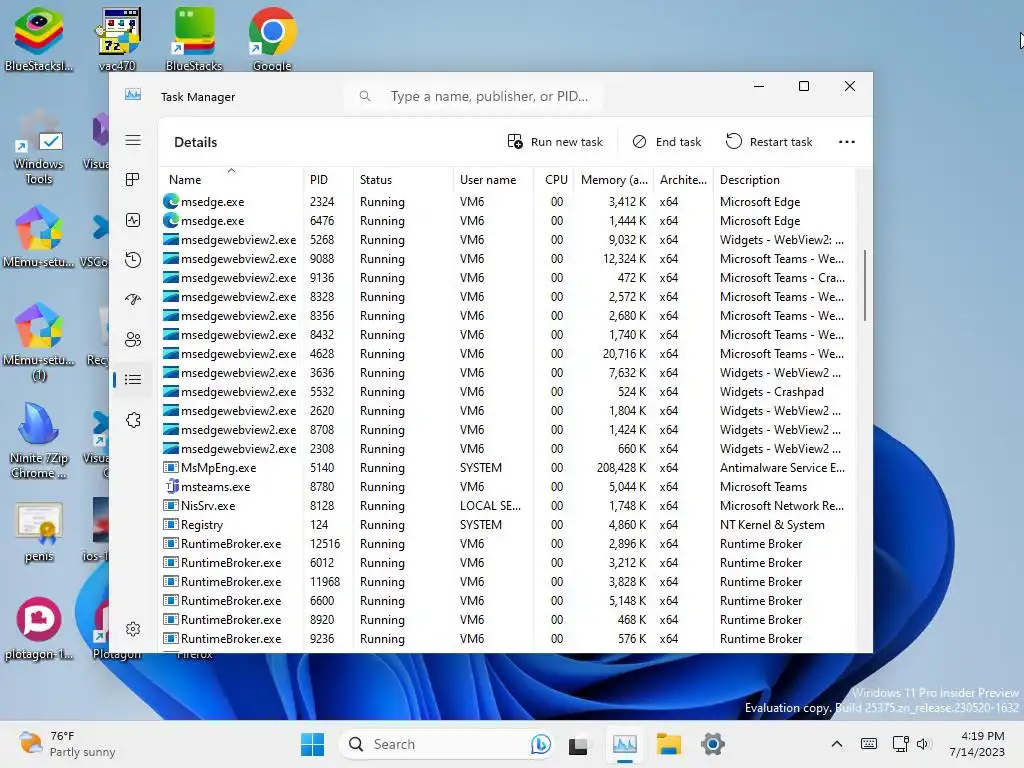Click the Task Manager taskbar icon

[x=625, y=744]
